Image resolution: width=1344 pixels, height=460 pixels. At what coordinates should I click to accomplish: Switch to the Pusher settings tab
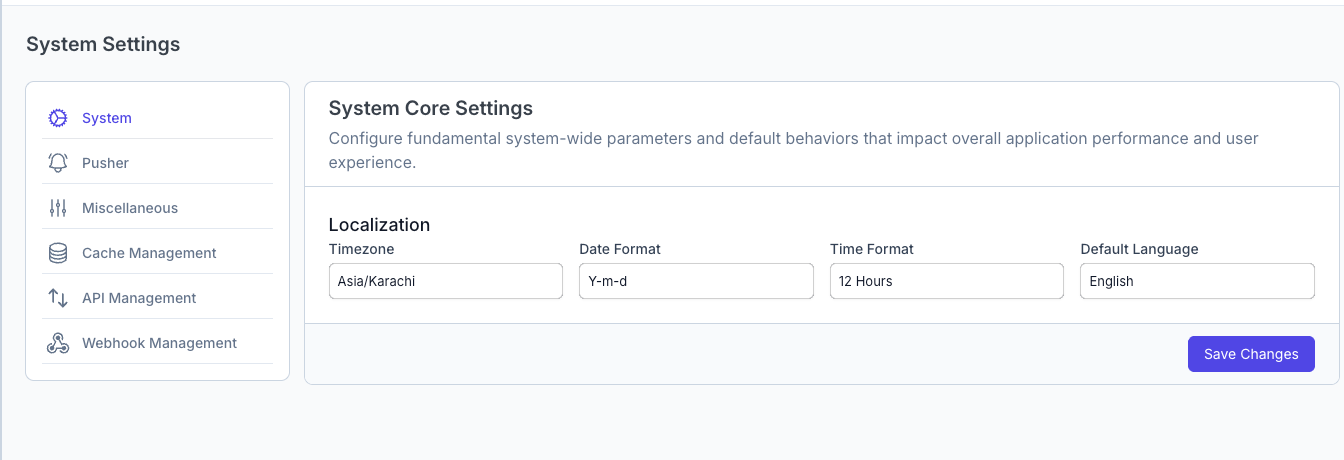pyautogui.click(x=105, y=163)
